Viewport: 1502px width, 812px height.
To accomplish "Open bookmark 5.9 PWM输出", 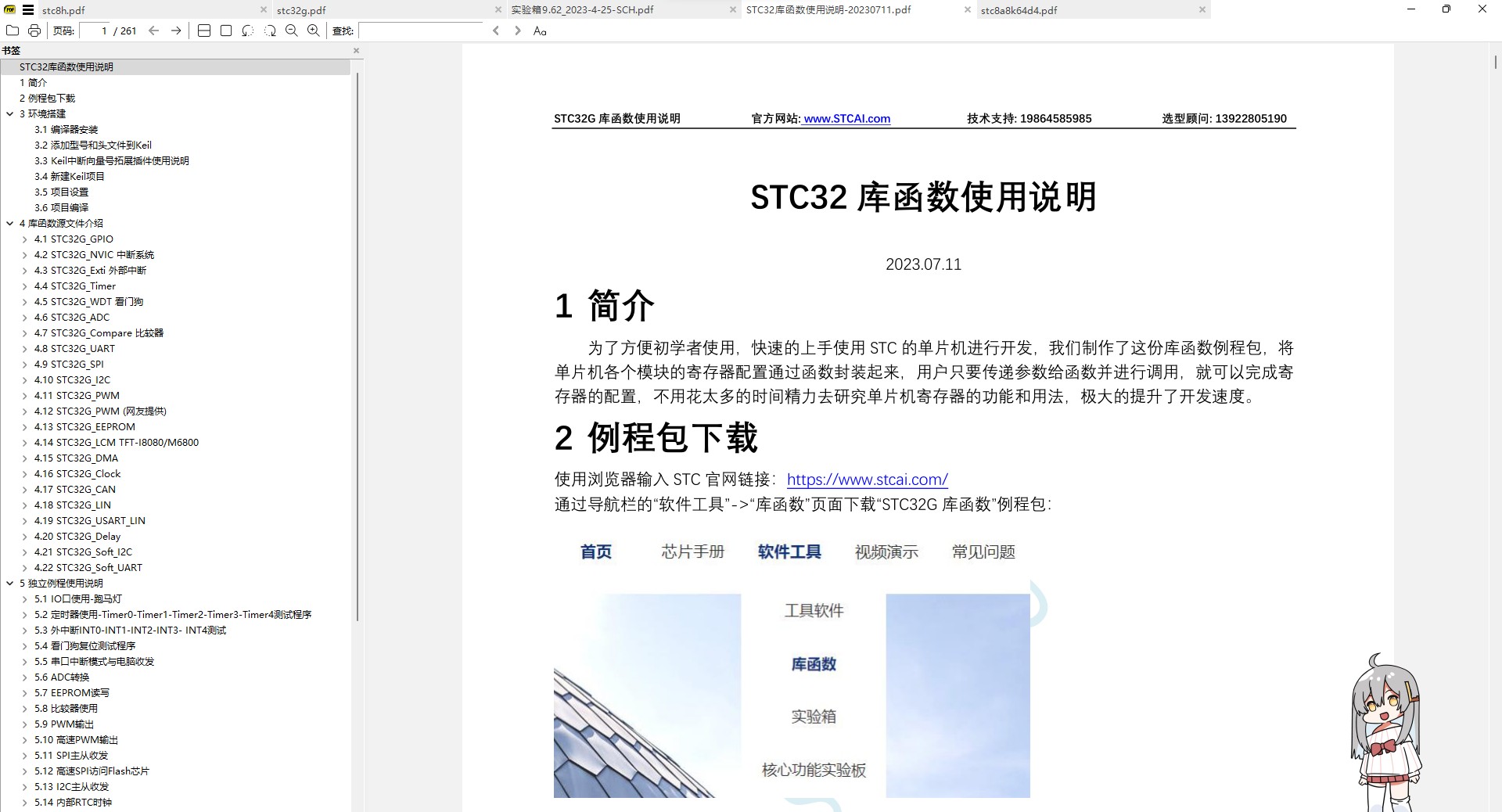I will pos(64,724).
